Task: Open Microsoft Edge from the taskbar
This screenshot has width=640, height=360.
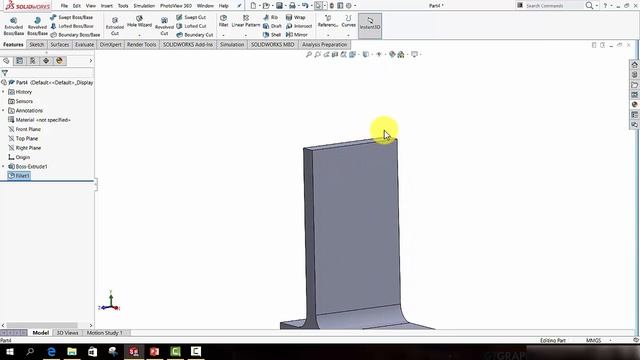Action: pyautogui.click(x=51, y=351)
